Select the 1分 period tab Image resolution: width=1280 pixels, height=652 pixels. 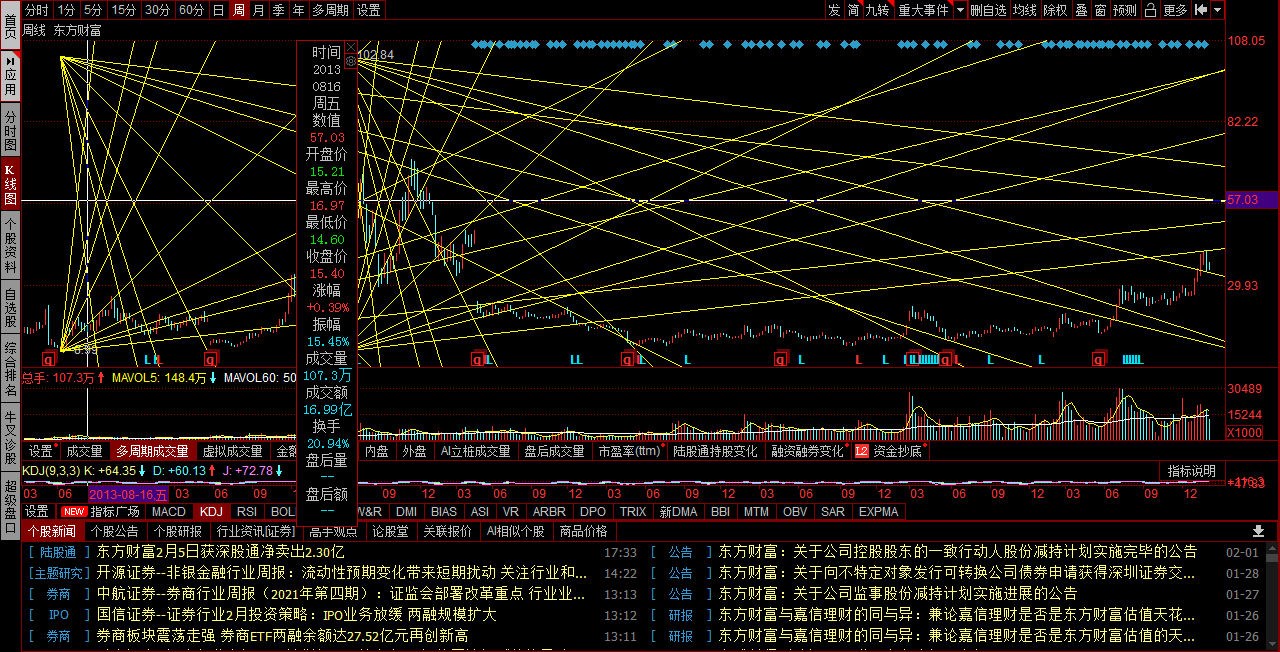[x=66, y=10]
